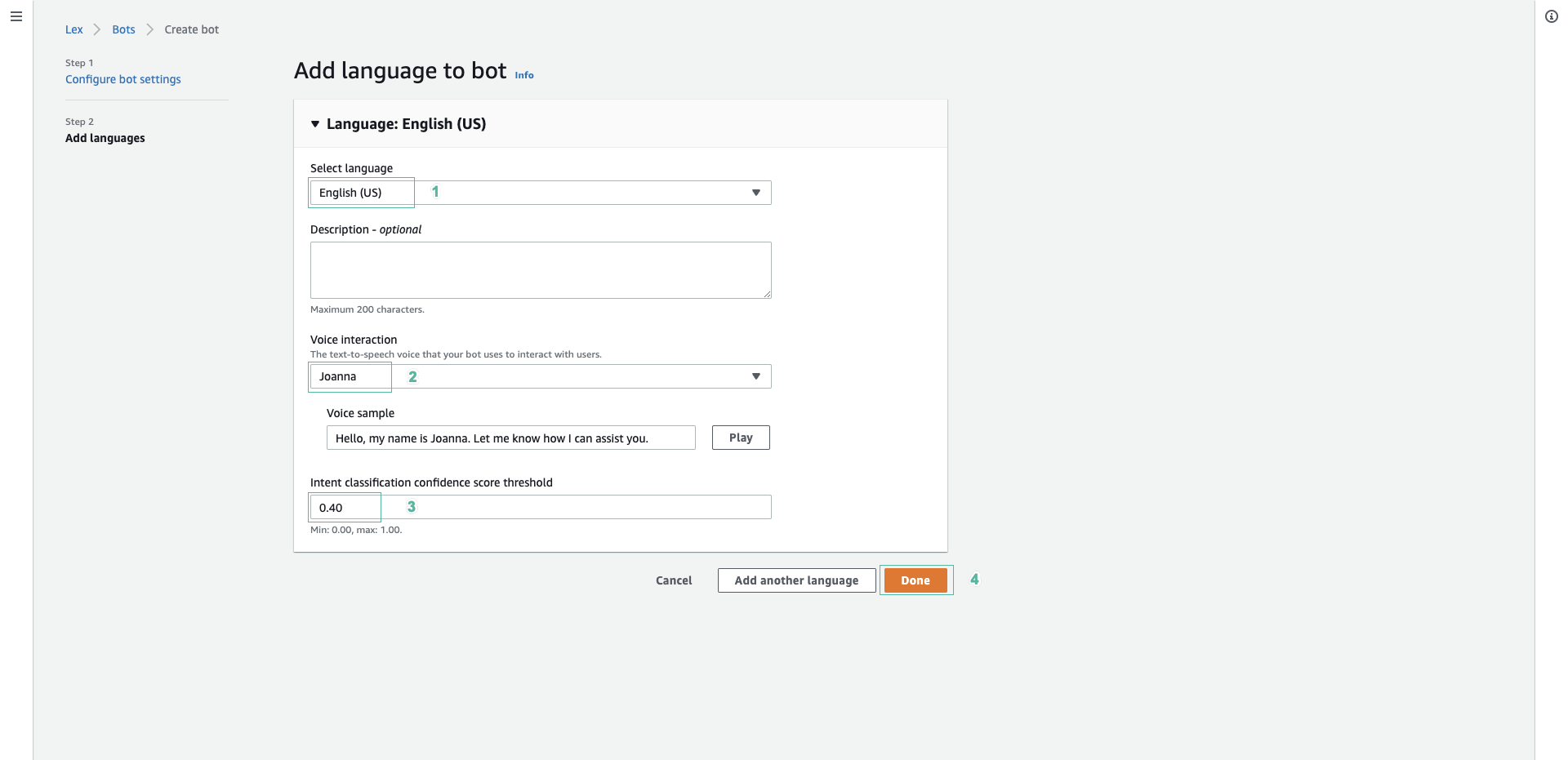Click the Done button
Screen dimensions: 1568x760
(x=915, y=580)
